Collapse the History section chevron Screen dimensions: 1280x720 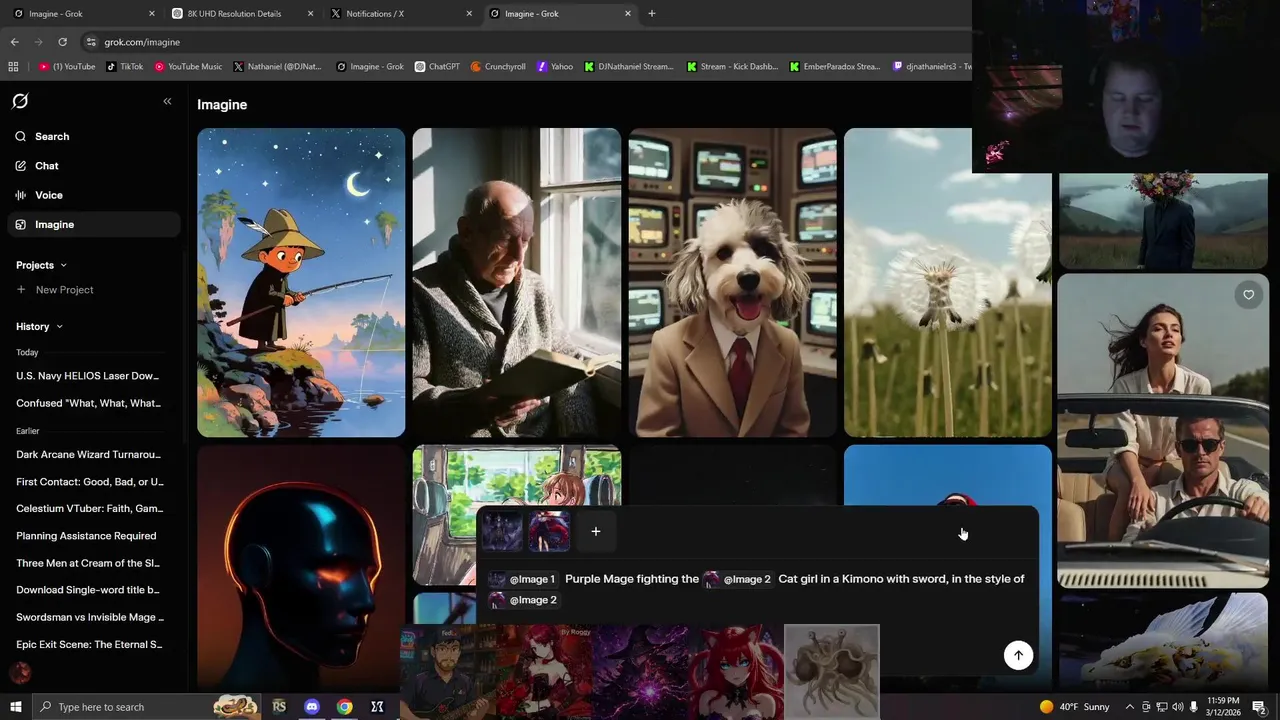(59, 326)
